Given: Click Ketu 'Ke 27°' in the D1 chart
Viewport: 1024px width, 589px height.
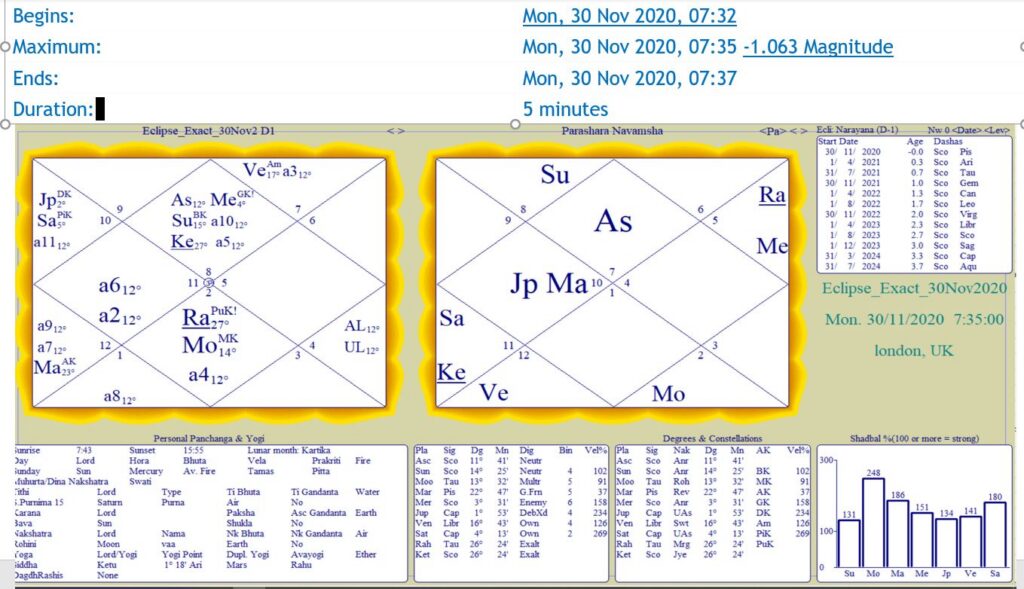Looking at the screenshot, I should pyautogui.click(x=189, y=242).
